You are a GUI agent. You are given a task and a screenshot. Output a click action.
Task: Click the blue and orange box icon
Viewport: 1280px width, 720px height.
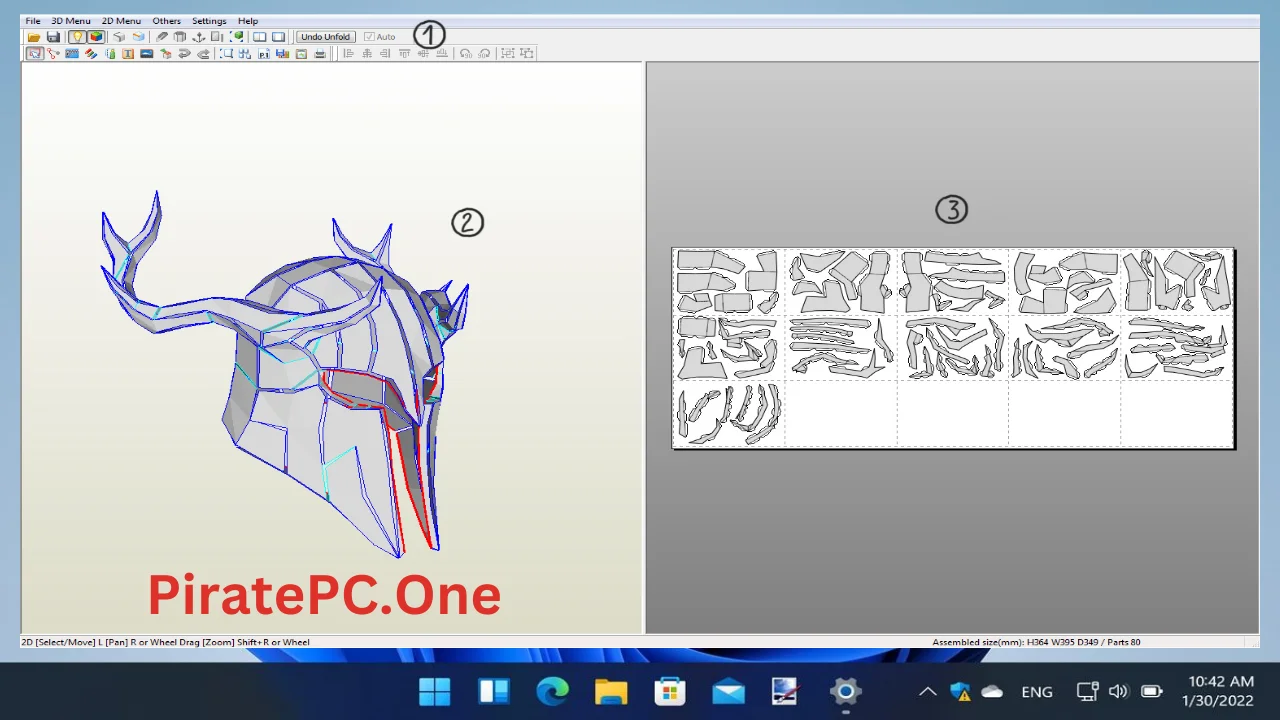138,37
